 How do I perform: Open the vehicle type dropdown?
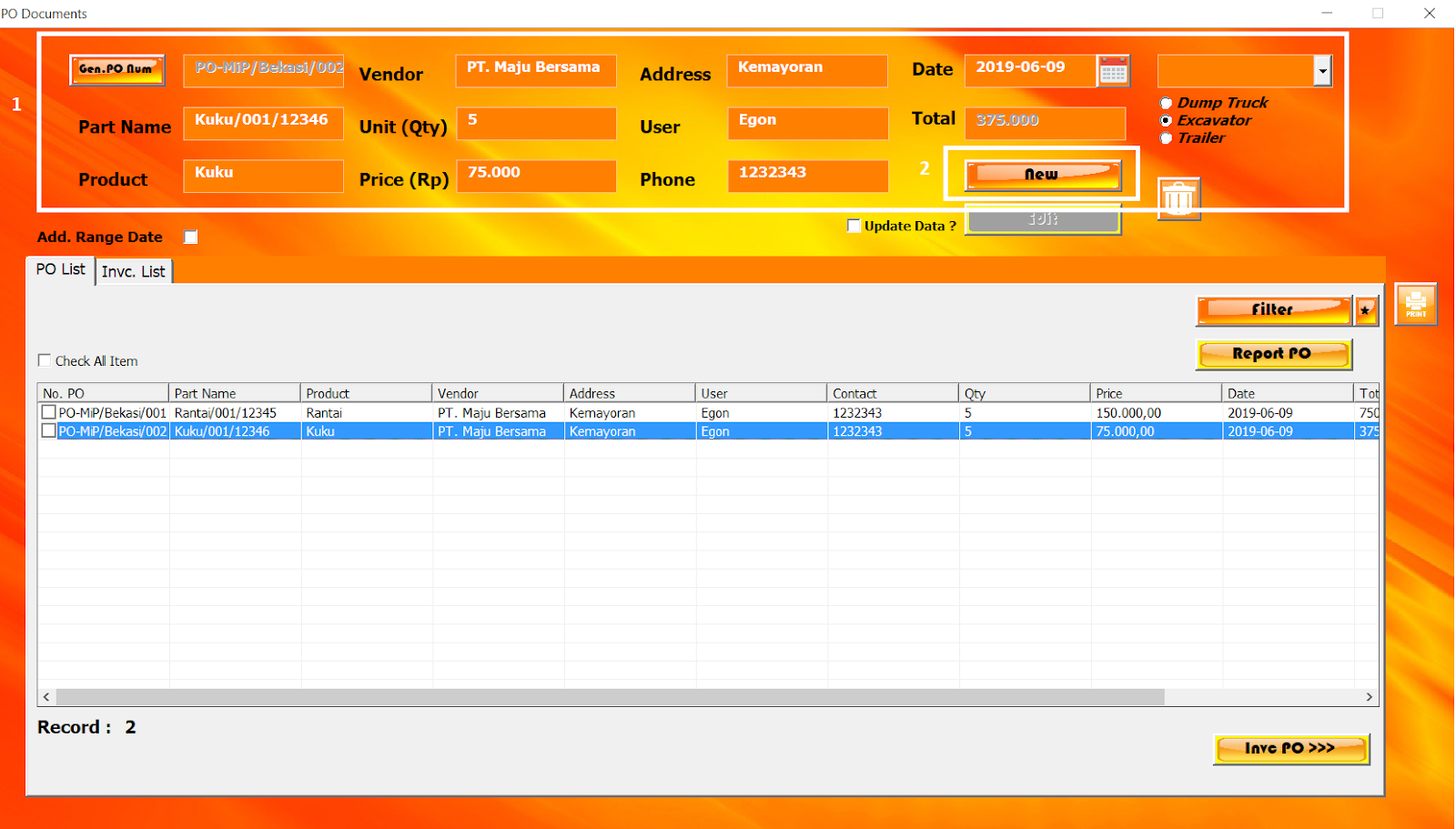click(x=1324, y=70)
